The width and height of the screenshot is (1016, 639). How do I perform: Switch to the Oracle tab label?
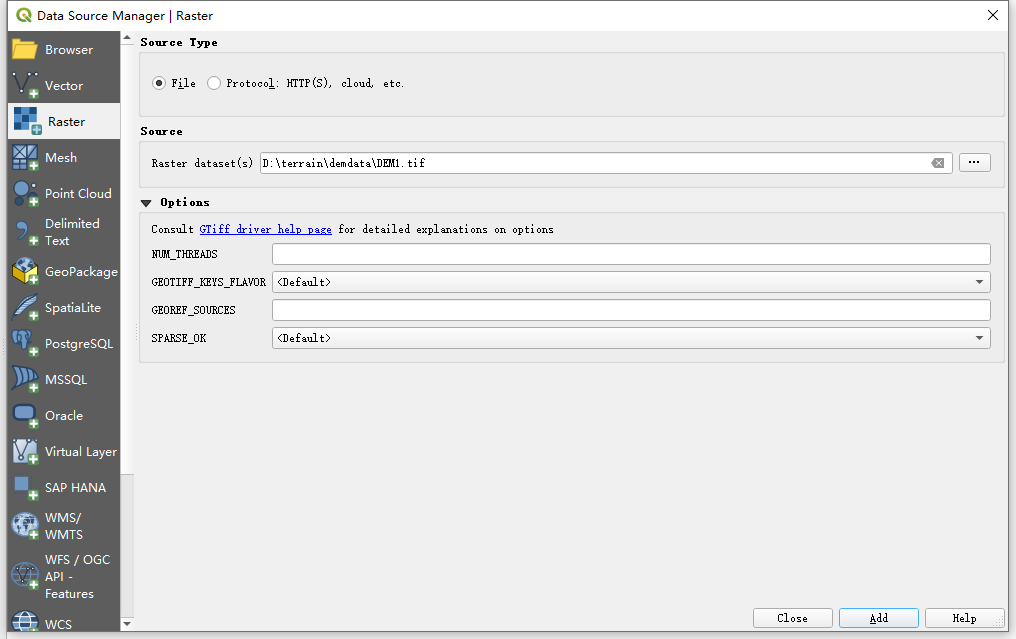(64, 415)
